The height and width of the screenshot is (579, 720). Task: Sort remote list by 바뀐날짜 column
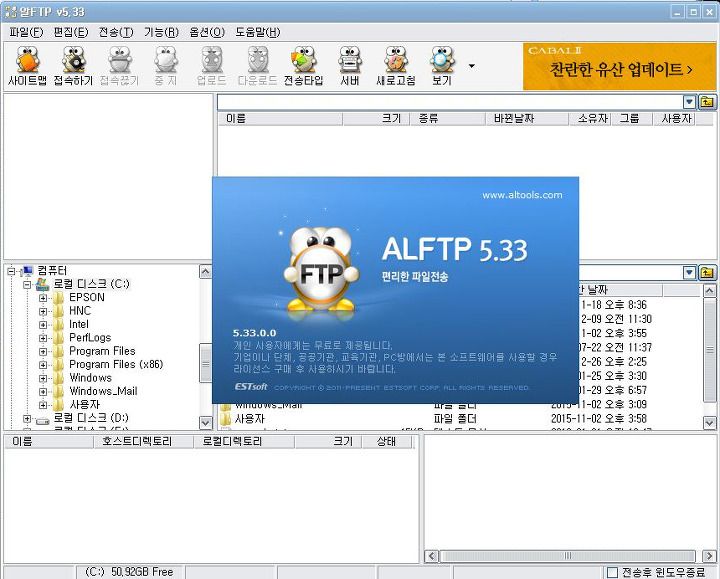[527, 118]
